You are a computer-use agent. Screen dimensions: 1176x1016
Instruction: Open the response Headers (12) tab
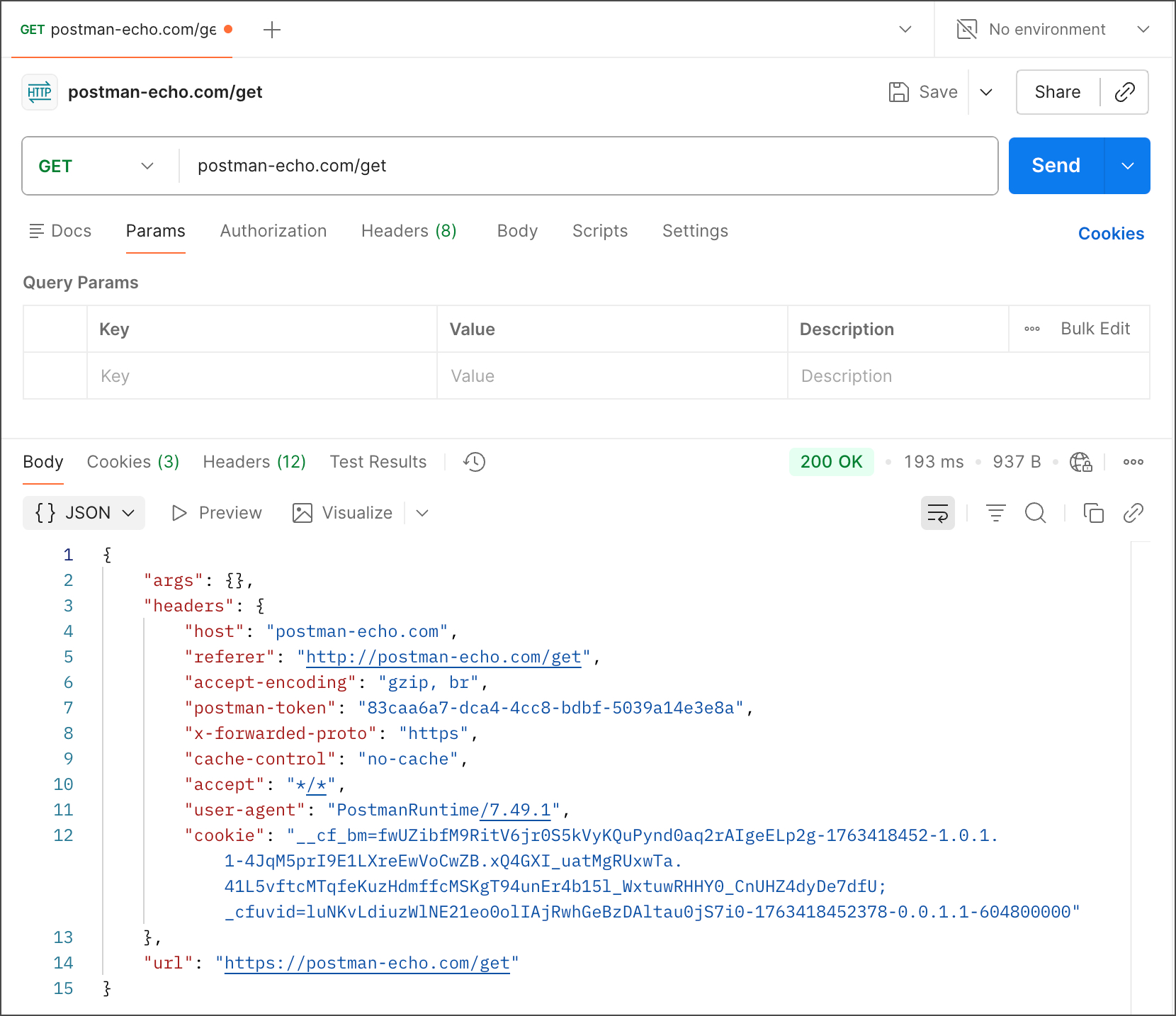[x=254, y=462]
